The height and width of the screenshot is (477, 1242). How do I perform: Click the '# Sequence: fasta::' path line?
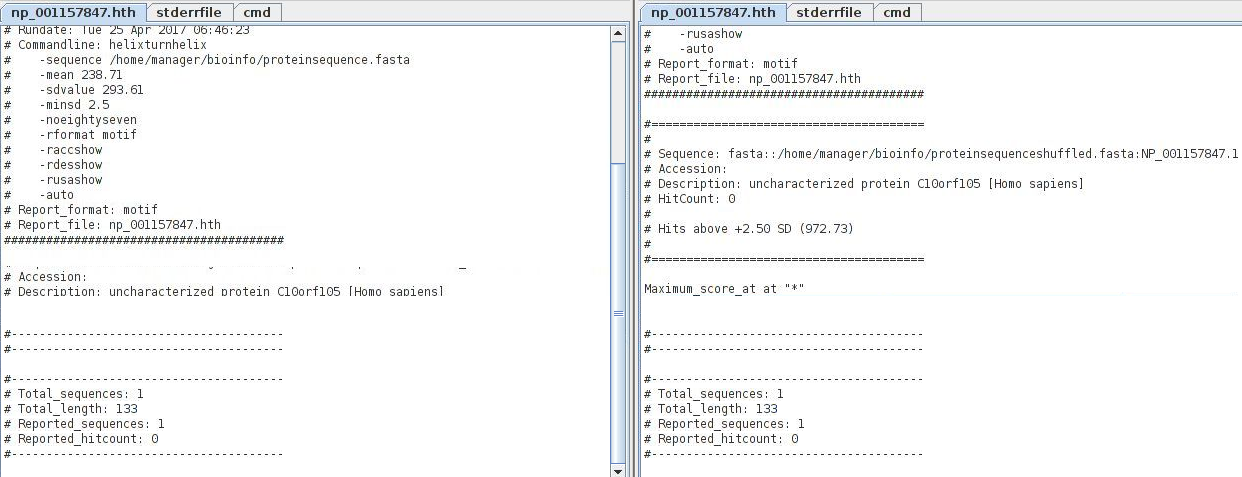click(941, 154)
